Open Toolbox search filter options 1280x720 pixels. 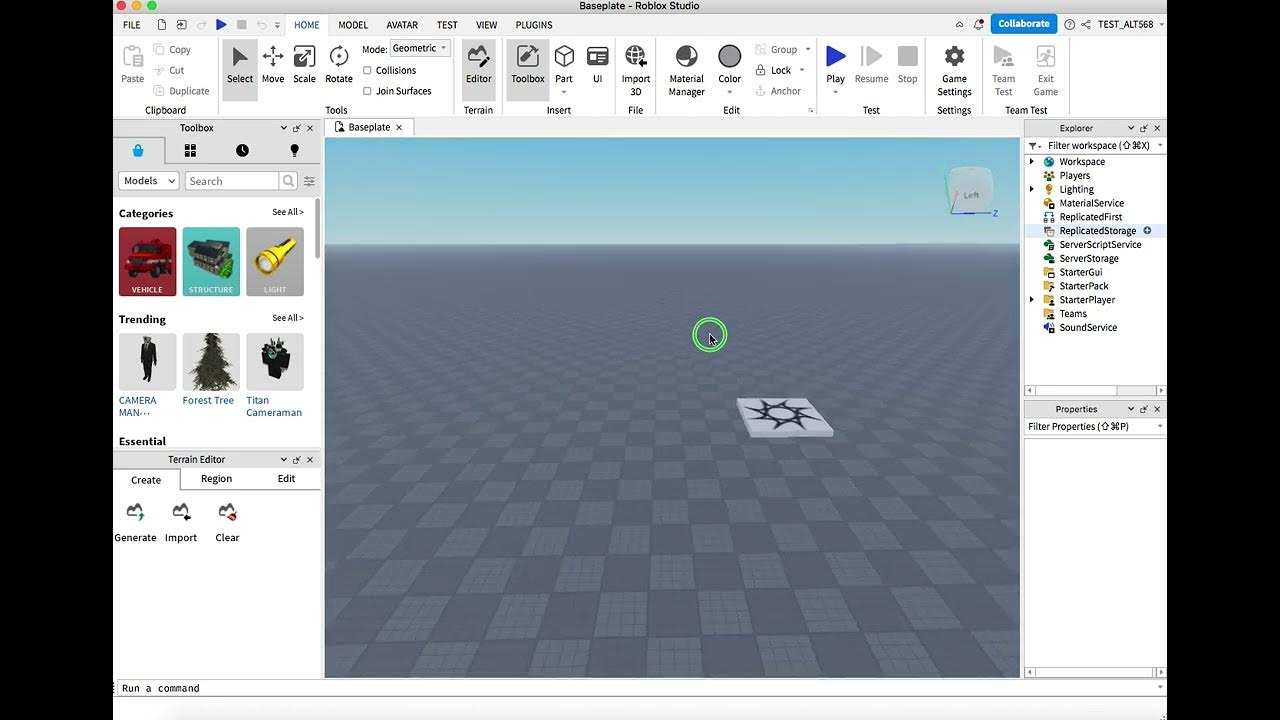(309, 181)
